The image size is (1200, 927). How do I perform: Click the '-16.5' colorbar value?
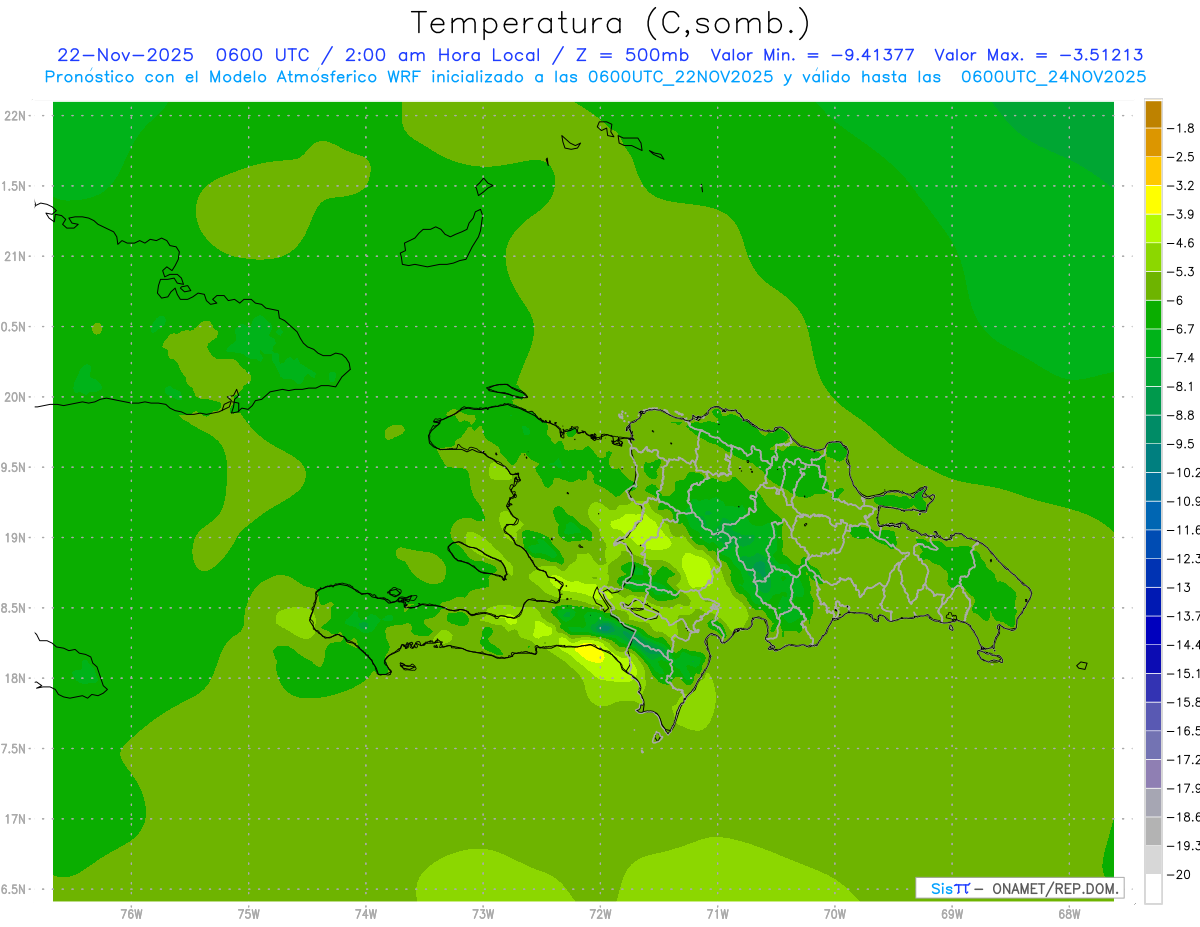pos(1183,731)
